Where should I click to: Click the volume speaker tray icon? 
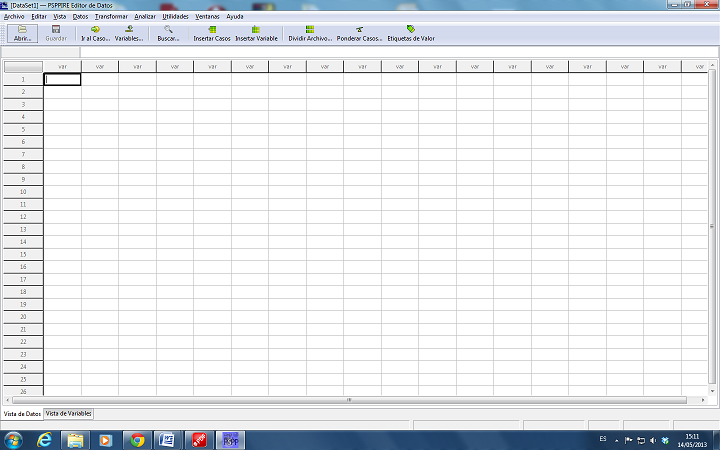coord(653,440)
